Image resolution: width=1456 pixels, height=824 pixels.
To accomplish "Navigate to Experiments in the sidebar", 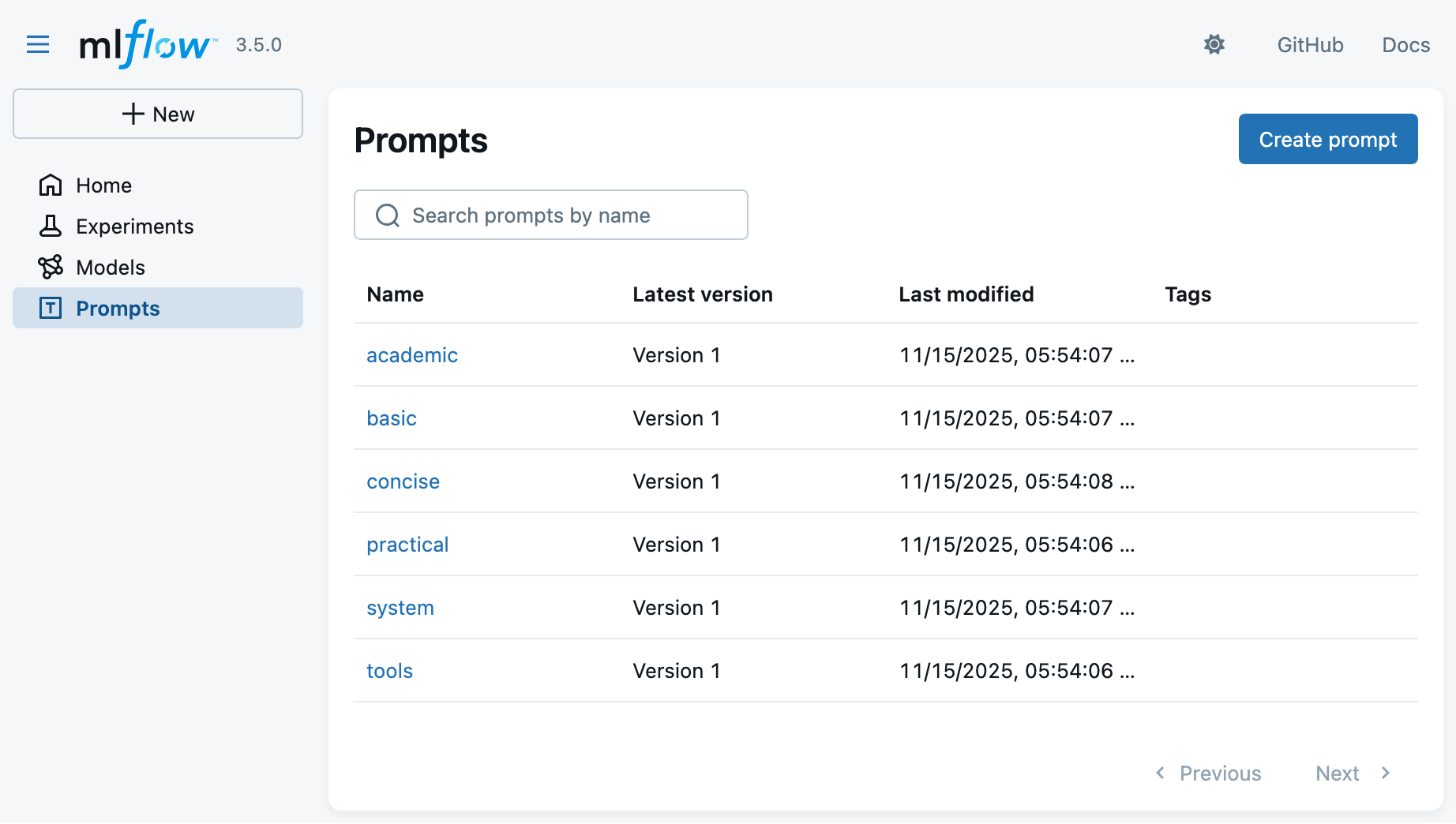I will pyautogui.click(x=134, y=227).
